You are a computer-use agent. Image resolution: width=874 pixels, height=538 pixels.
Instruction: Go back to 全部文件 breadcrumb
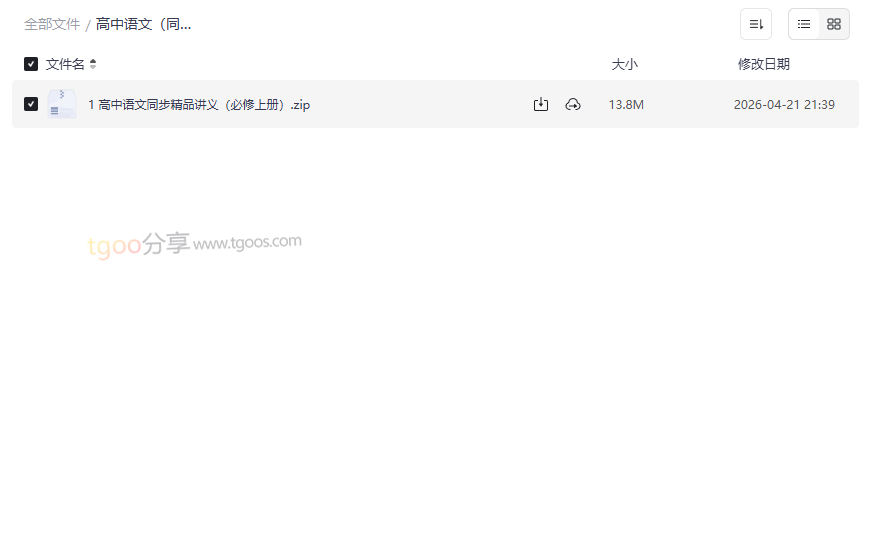(x=52, y=25)
